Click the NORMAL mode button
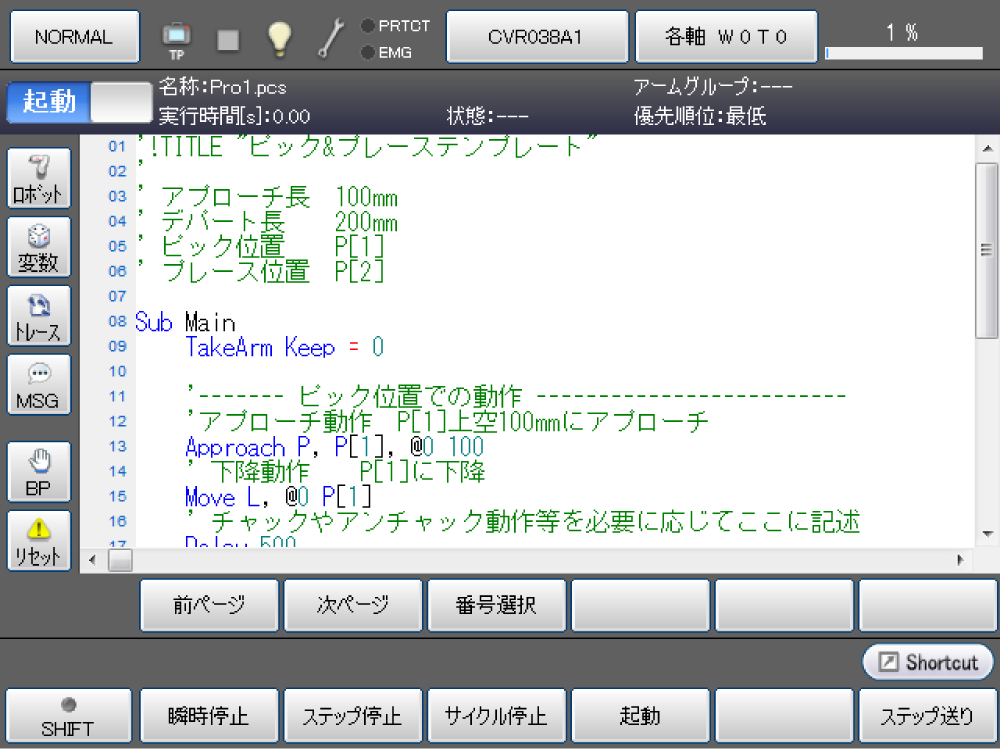Screen dimensions: 1000x749 (x=74, y=37)
